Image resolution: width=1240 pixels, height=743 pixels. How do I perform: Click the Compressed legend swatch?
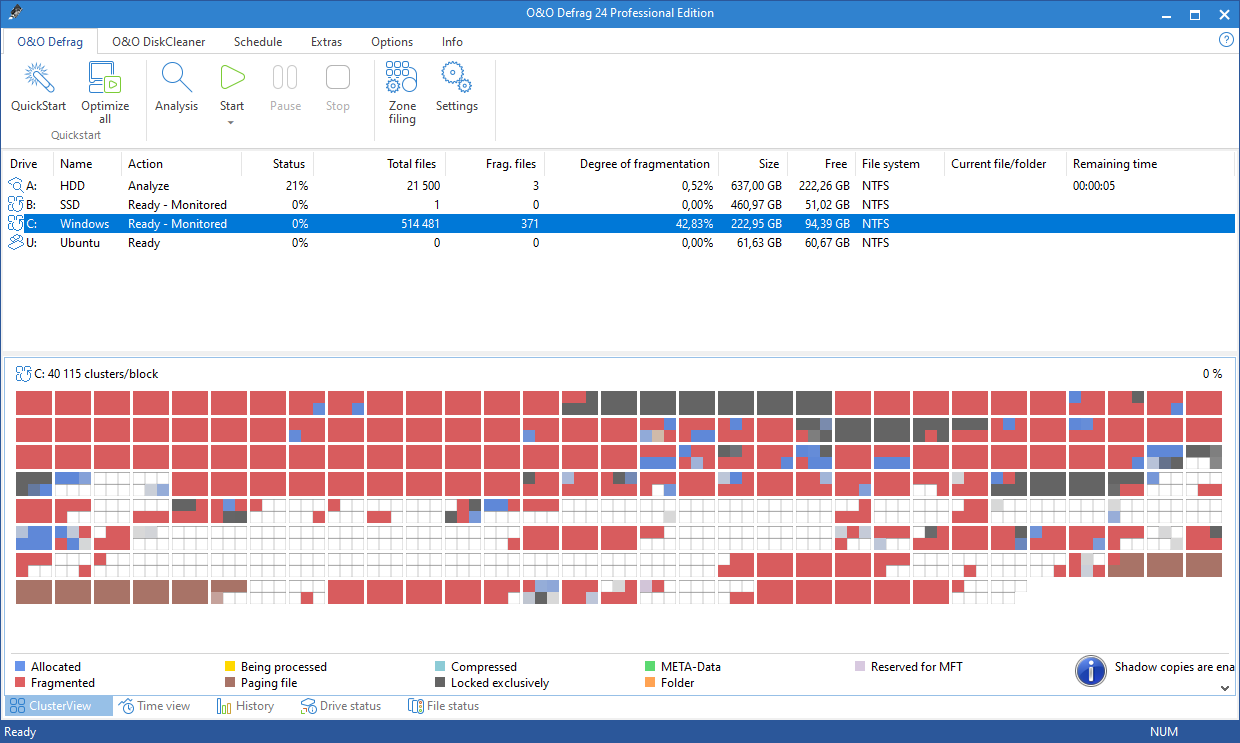coord(440,666)
